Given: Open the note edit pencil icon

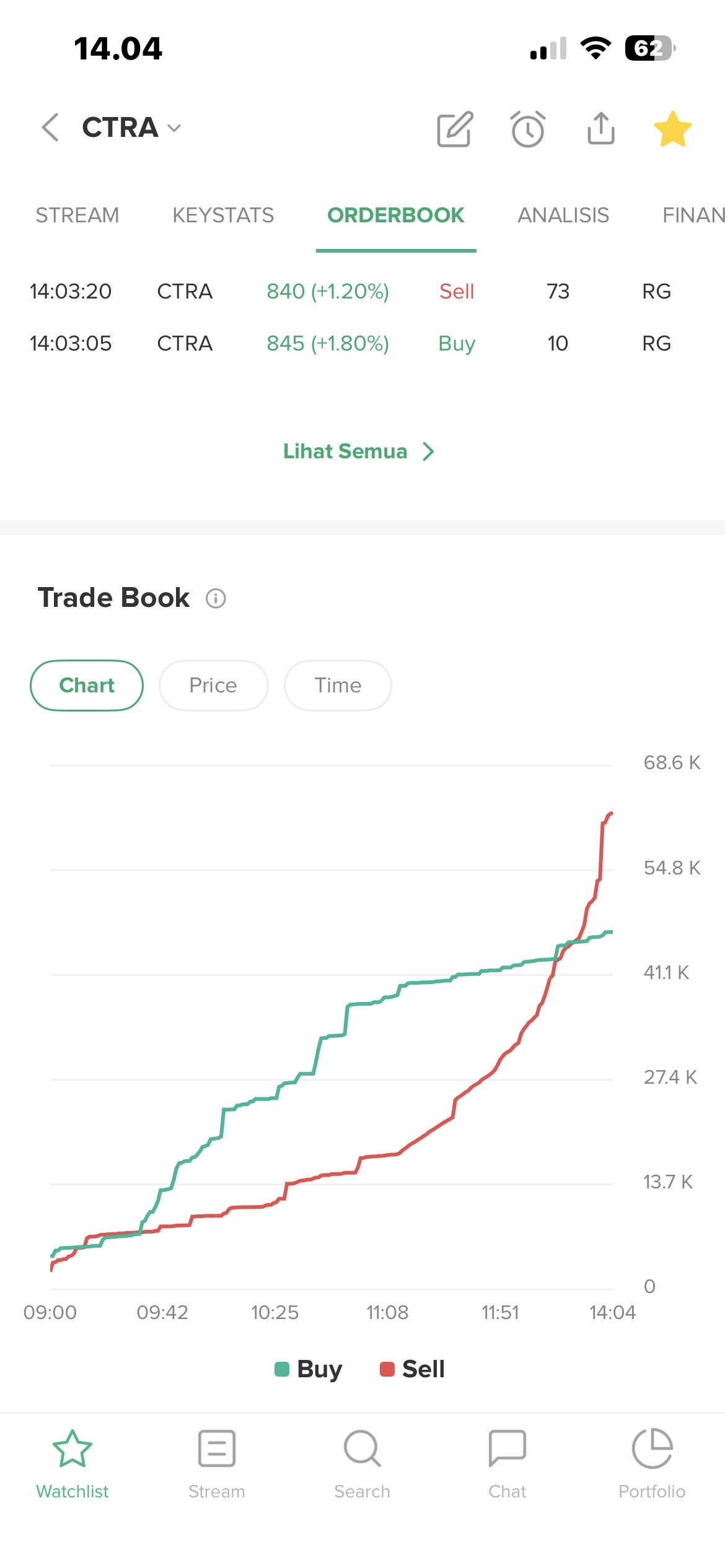Looking at the screenshot, I should point(455,129).
